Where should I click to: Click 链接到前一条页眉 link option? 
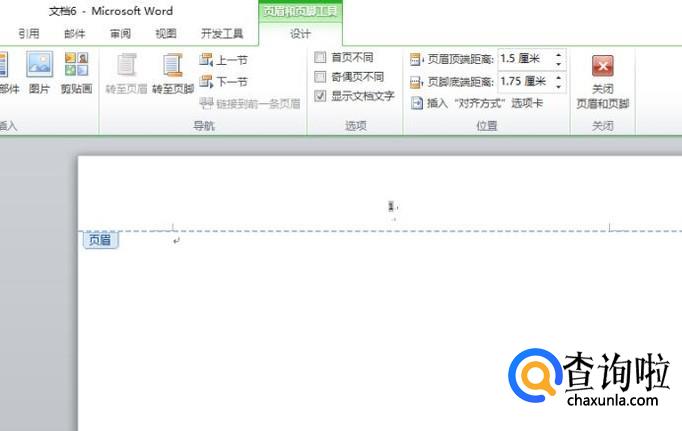point(250,104)
